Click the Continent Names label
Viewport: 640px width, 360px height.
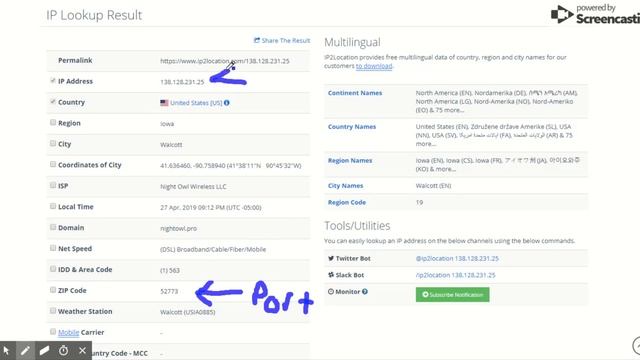355,93
